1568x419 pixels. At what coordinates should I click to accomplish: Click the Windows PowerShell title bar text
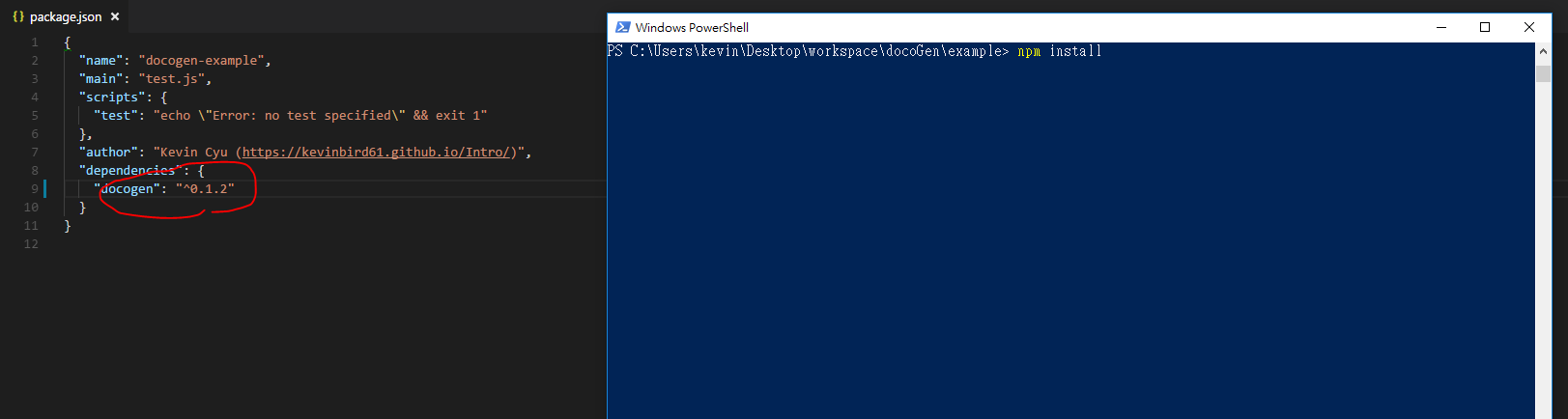[x=692, y=27]
